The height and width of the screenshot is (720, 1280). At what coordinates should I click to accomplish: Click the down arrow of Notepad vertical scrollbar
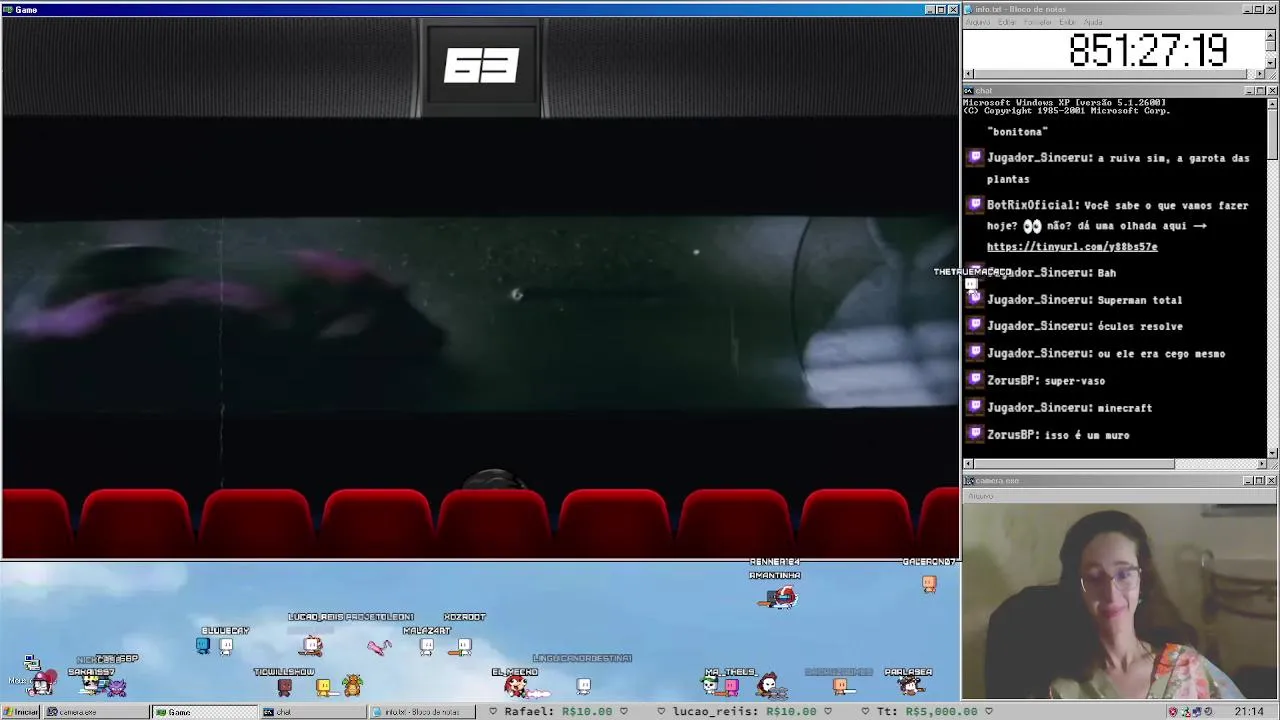[1271, 63]
